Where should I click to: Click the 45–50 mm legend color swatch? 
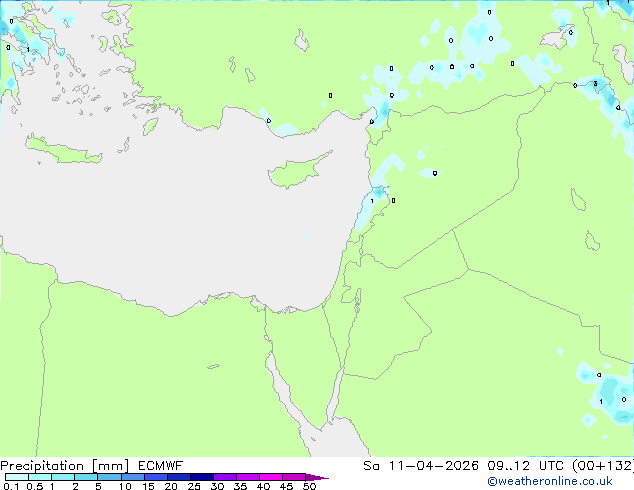[294, 477]
